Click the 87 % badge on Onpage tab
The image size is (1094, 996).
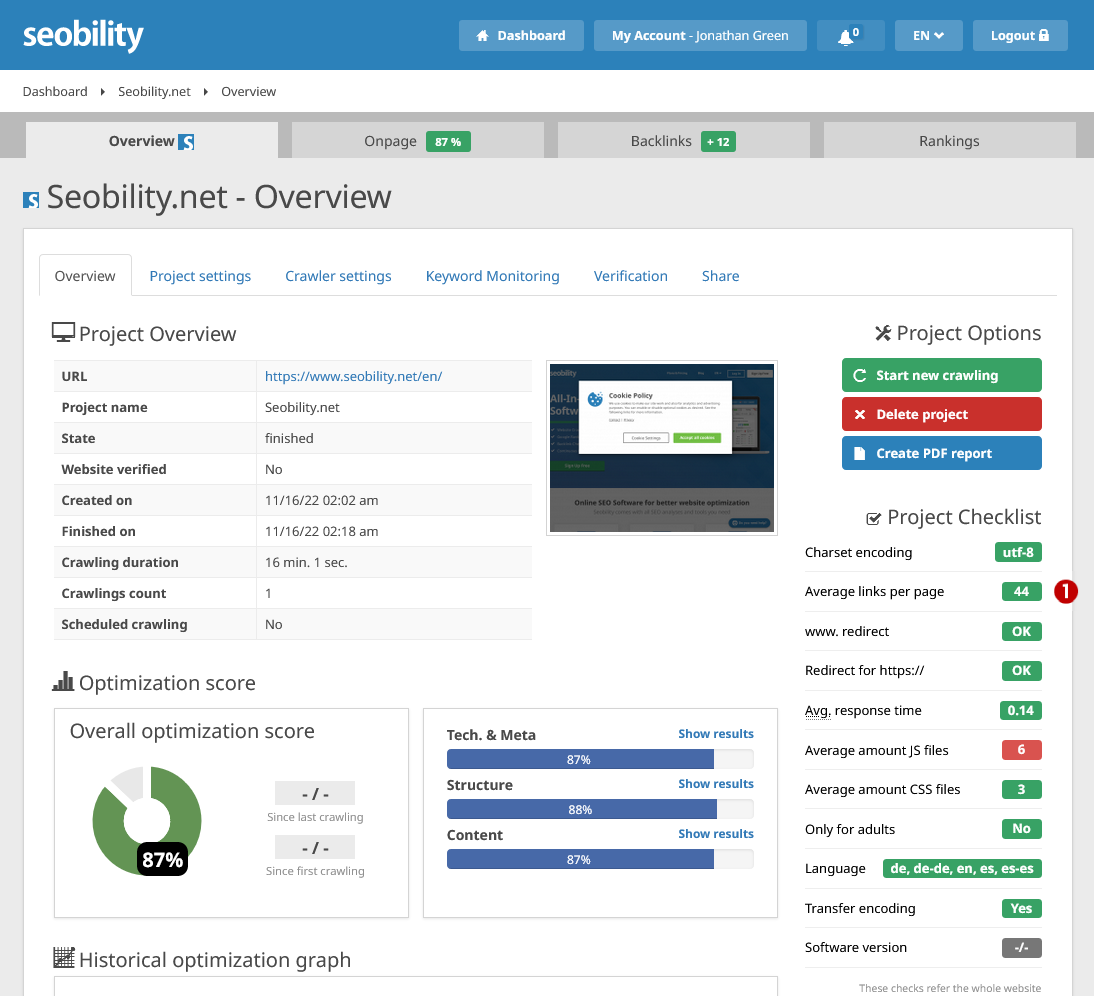[x=448, y=142]
